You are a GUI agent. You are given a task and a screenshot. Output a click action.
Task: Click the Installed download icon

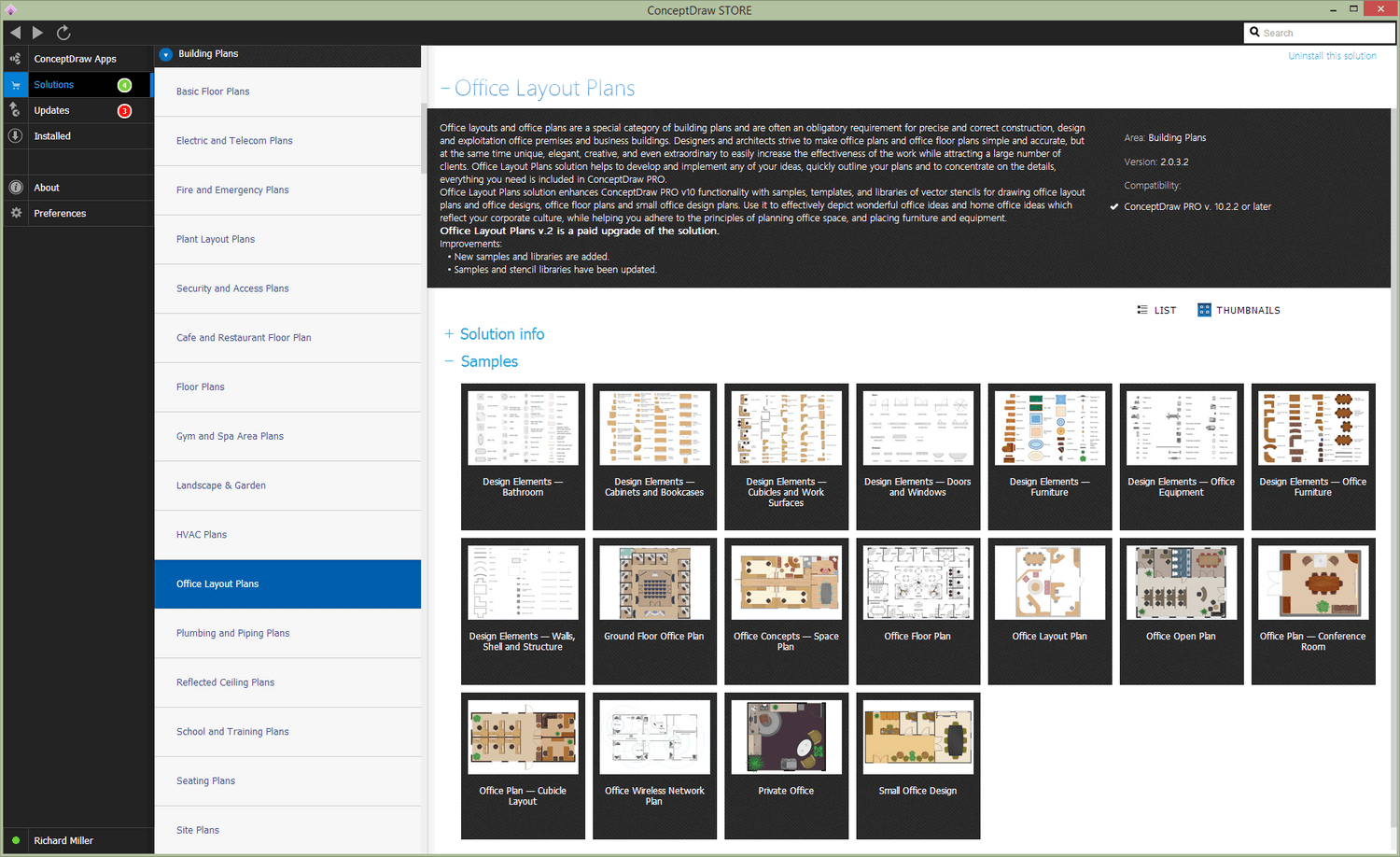pos(16,136)
